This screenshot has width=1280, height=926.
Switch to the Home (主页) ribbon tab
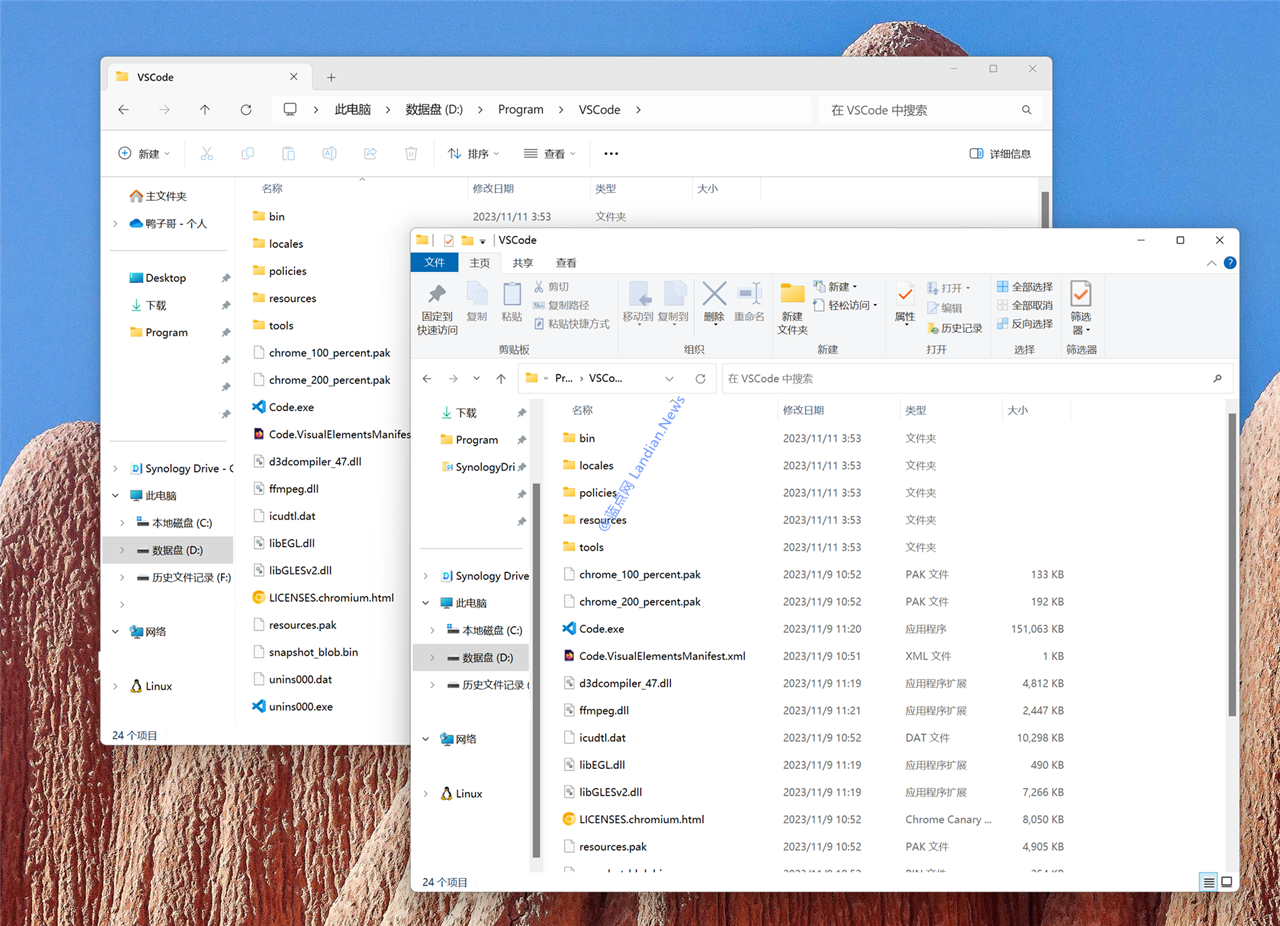pos(480,263)
